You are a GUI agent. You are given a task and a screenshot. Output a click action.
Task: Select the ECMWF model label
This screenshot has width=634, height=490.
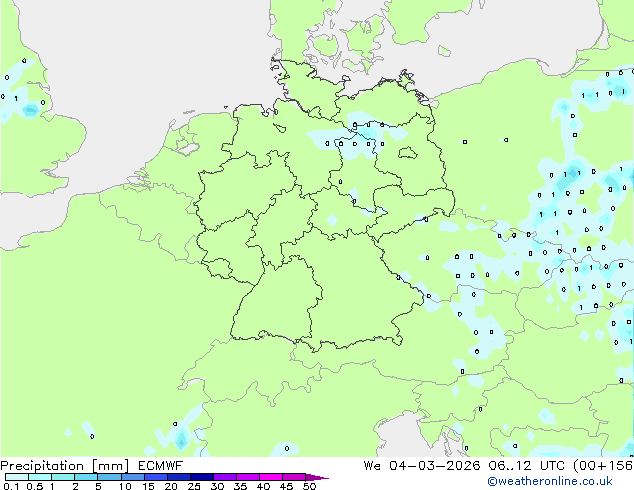tap(161, 466)
